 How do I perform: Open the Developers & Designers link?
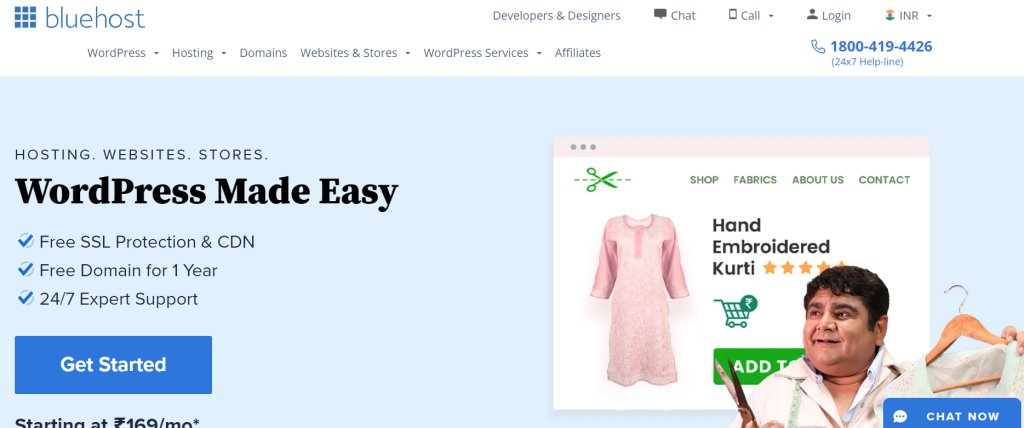pyautogui.click(x=556, y=16)
